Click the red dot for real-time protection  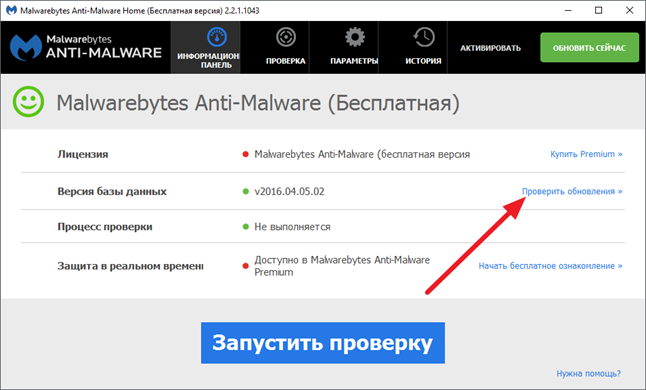[x=246, y=266]
